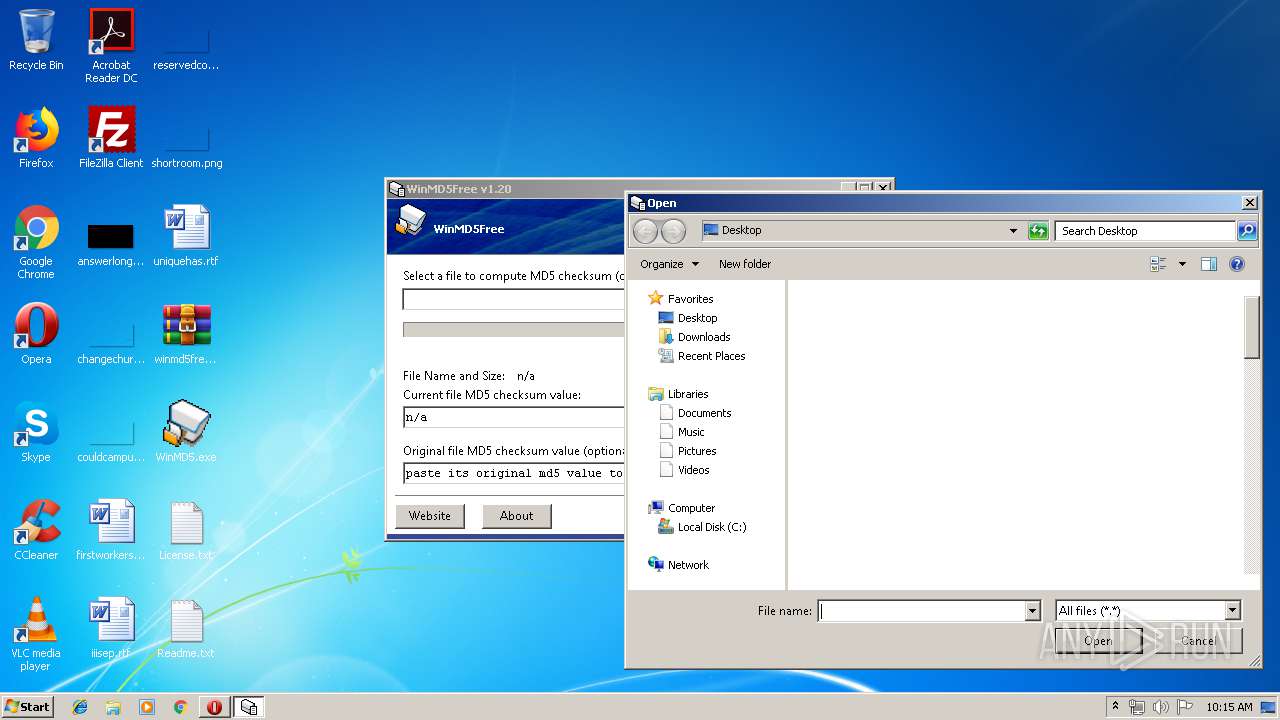Select the winmd5free archive icon
1280x720 pixels.
point(186,334)
